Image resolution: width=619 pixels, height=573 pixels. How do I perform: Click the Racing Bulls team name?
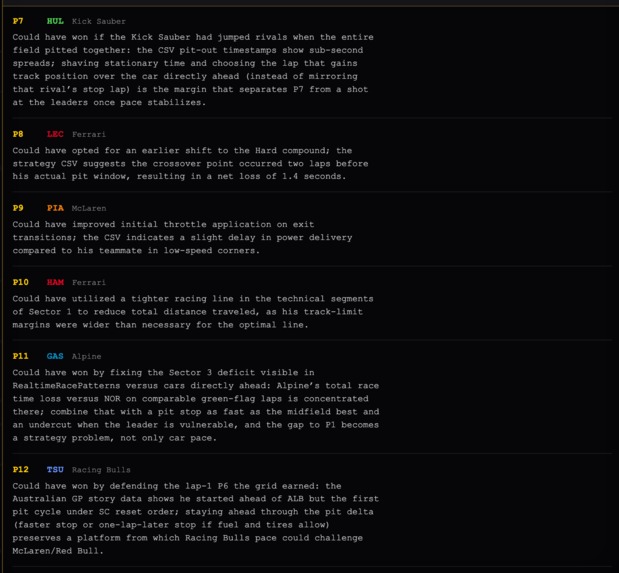point(101,470)
